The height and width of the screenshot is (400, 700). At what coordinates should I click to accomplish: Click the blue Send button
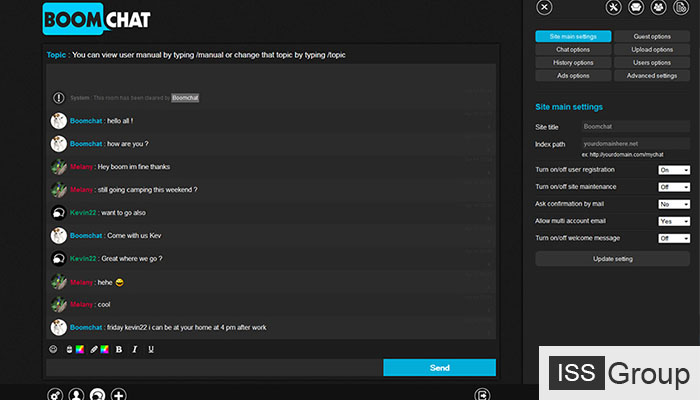tap(439, 367)
